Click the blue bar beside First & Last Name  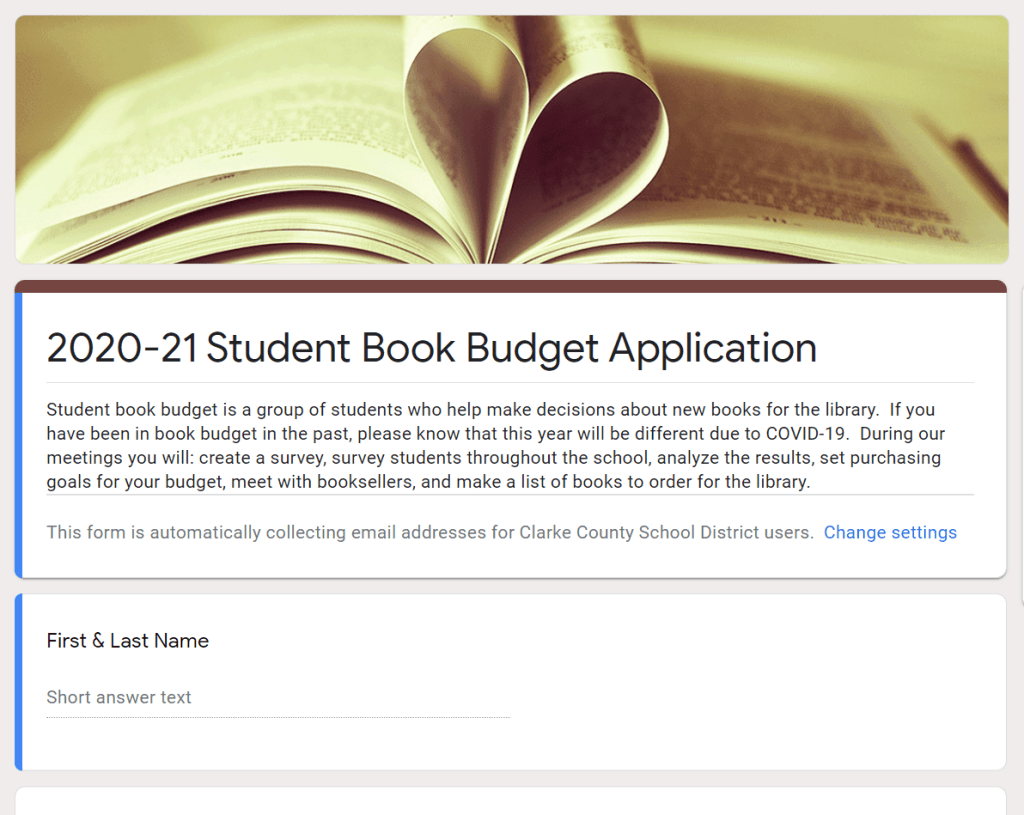click(x=18, y=682)
